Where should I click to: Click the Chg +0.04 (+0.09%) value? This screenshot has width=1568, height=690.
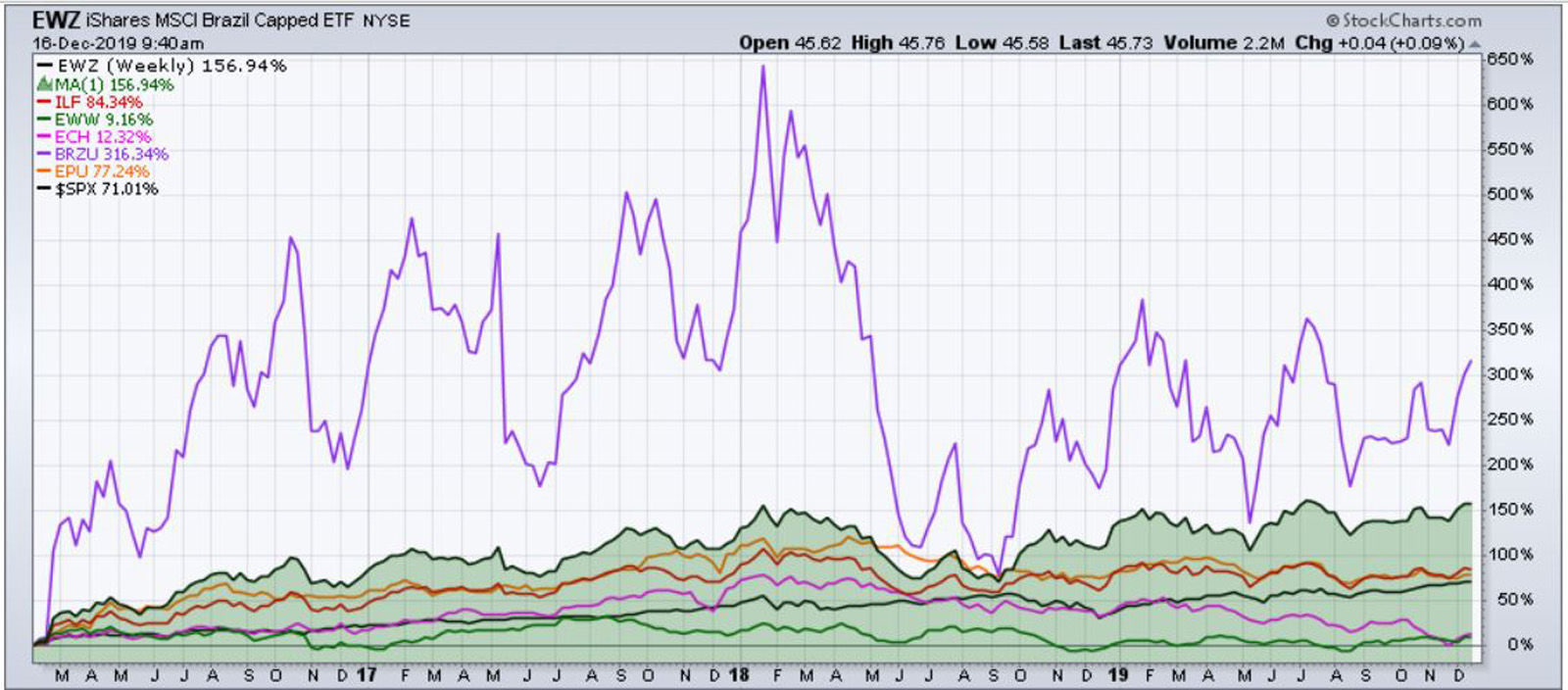point(1380,43)
